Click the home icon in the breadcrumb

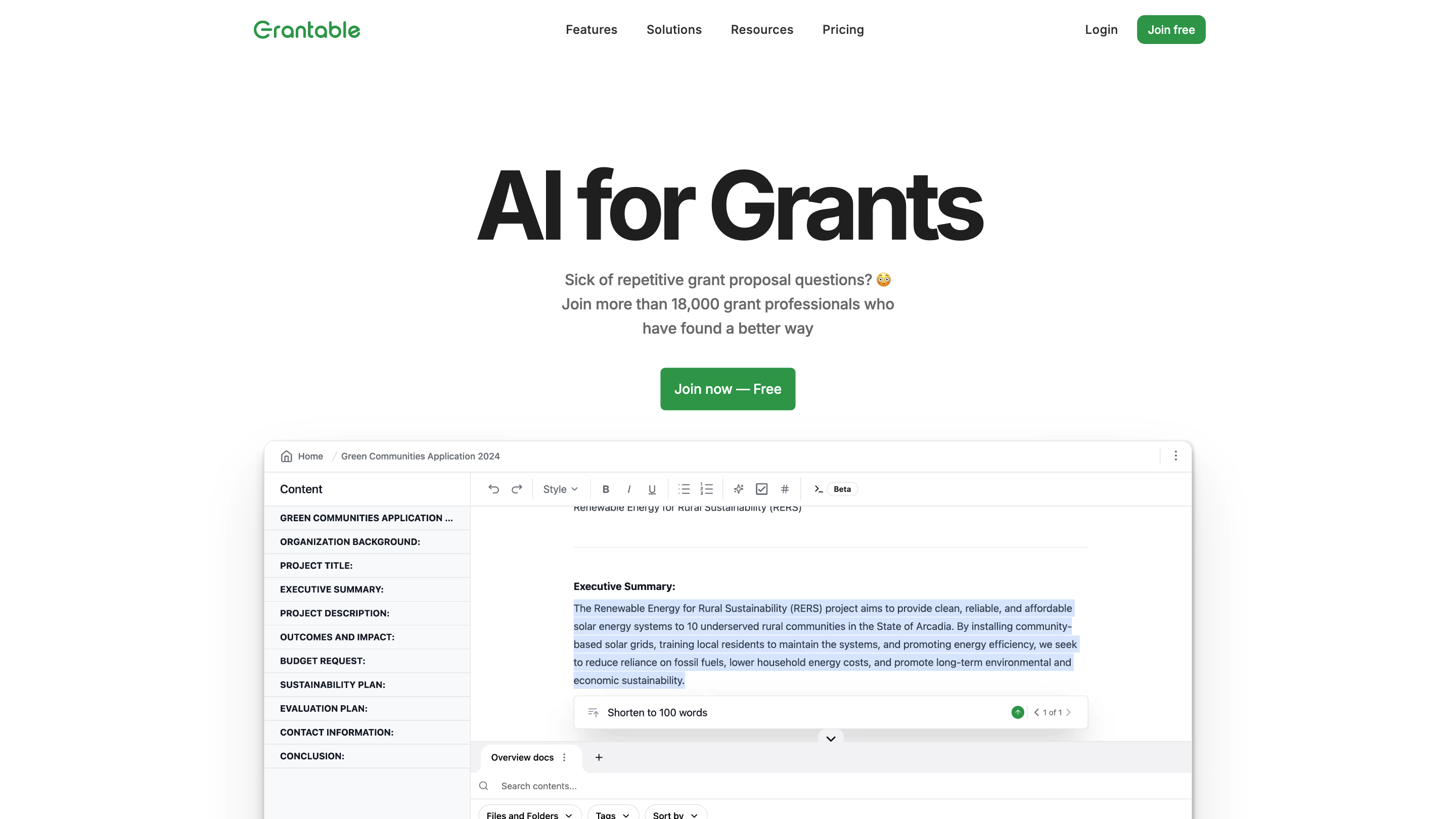click(287, 456)
